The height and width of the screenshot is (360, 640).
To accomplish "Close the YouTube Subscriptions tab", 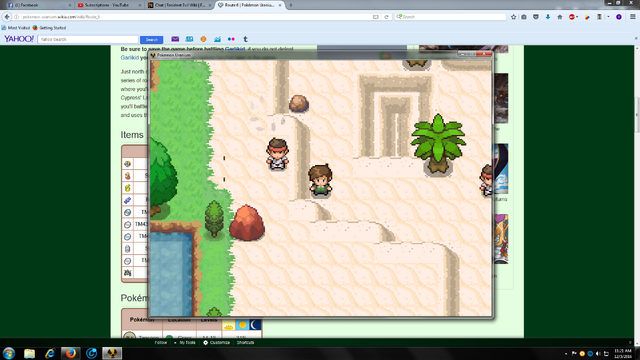I will 140,5.
